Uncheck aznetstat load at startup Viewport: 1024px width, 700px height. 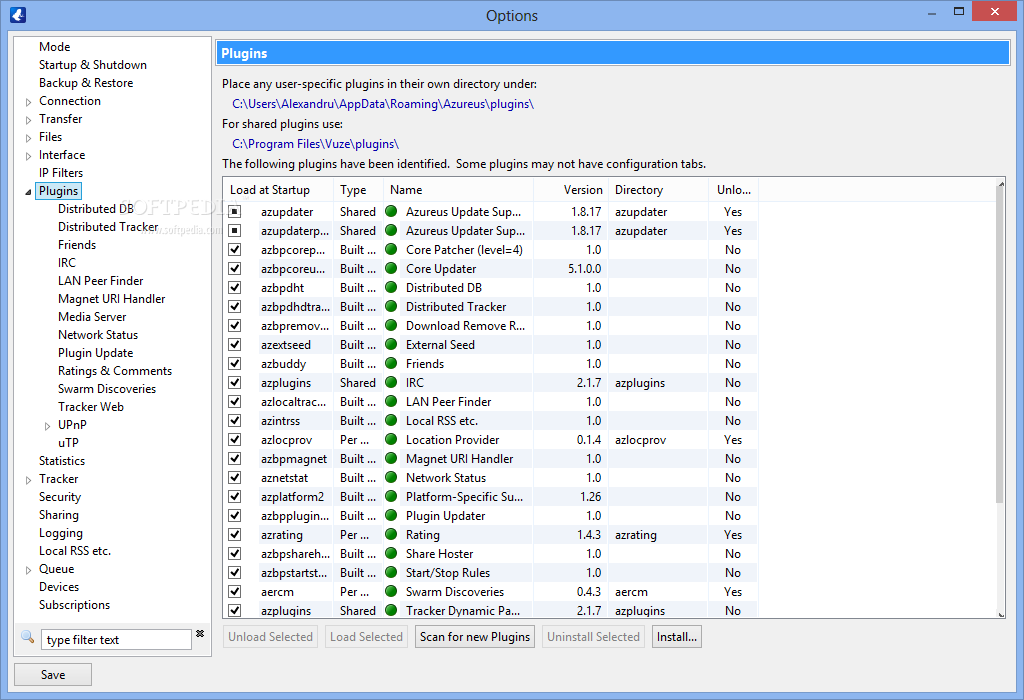click(x=235, y=478)
